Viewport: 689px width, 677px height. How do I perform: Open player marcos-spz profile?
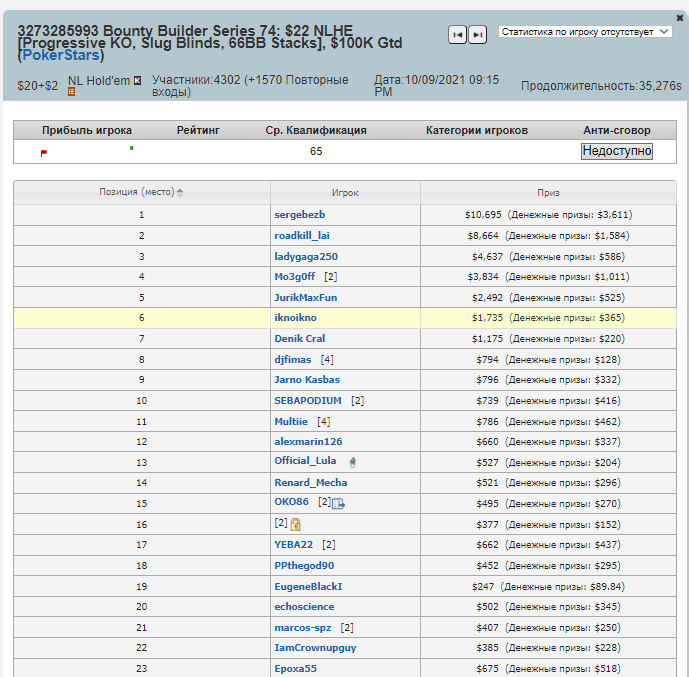[303, 628]
